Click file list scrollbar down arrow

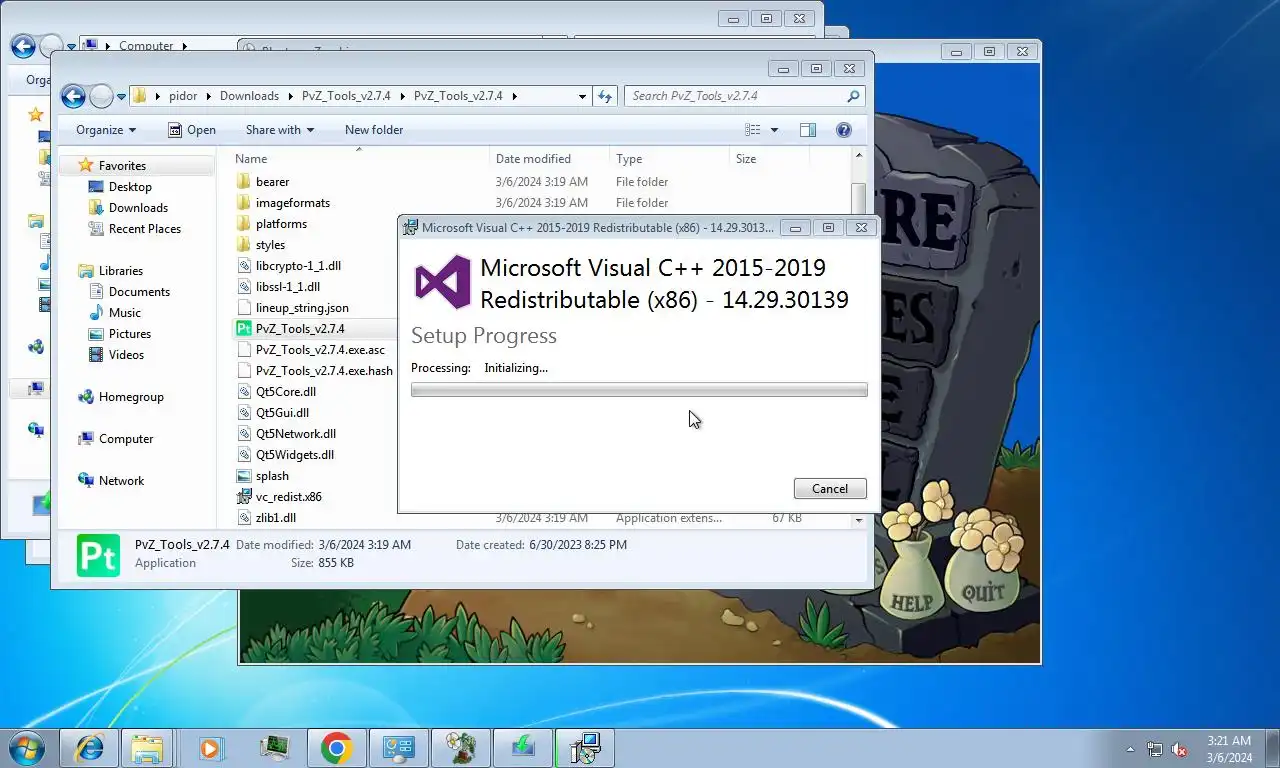coord(859,520)
